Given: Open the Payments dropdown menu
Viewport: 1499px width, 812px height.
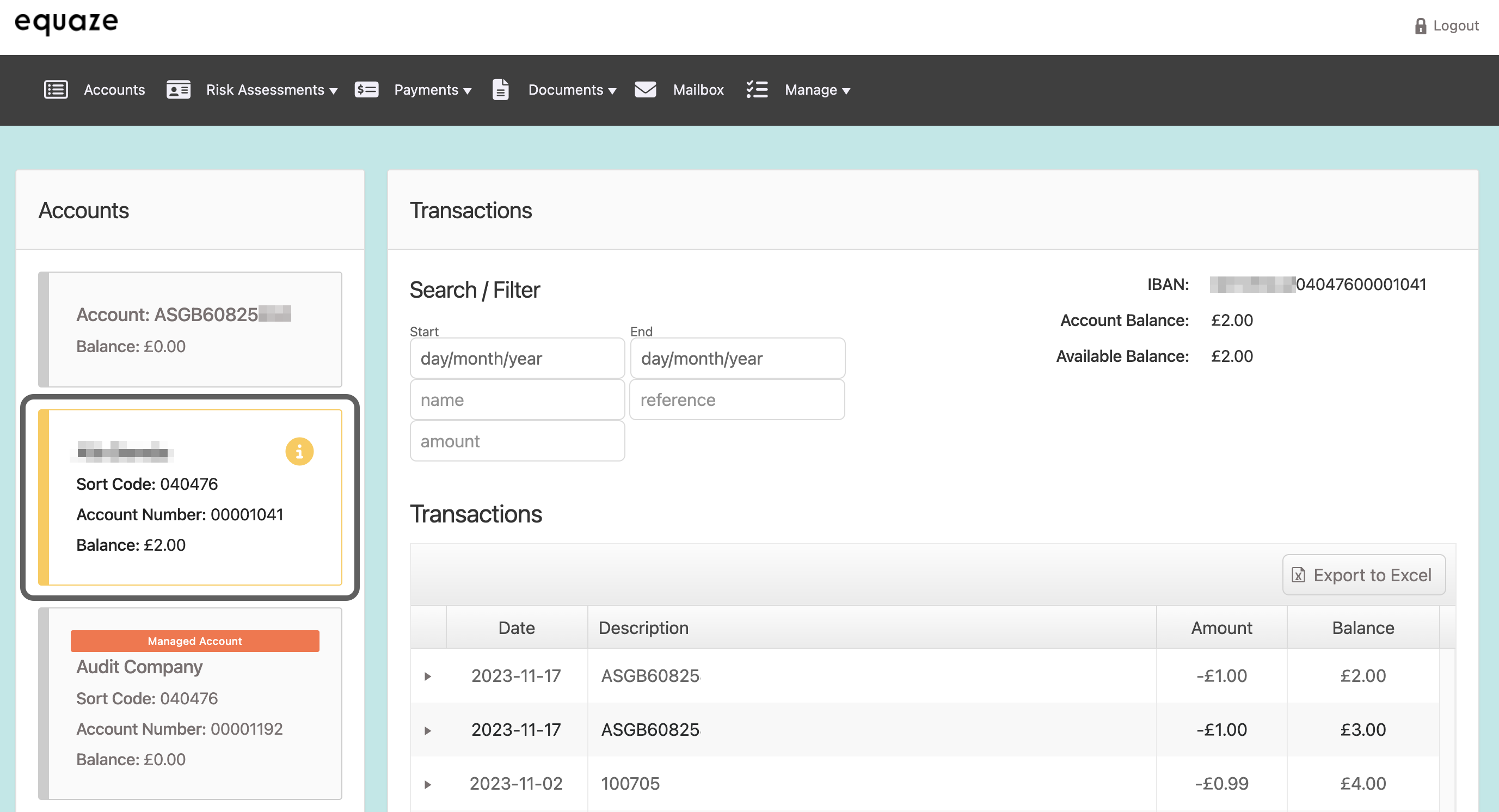Looking at the screenshot, I should click(432, 90).
